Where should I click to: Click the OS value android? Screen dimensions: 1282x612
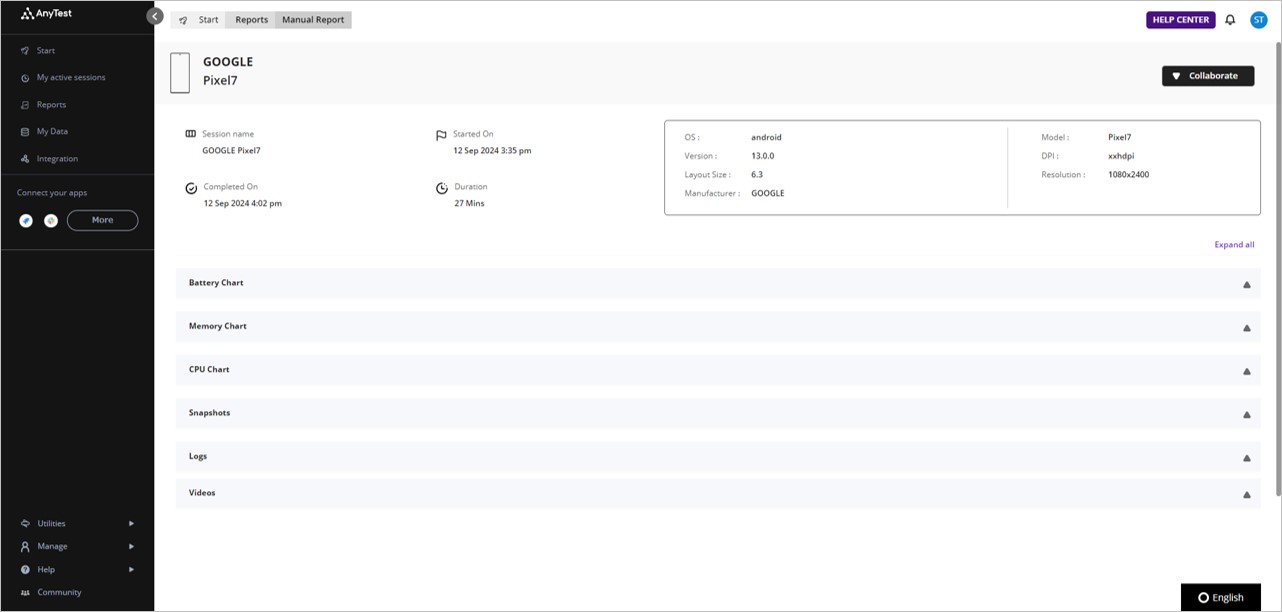(766, 138)
